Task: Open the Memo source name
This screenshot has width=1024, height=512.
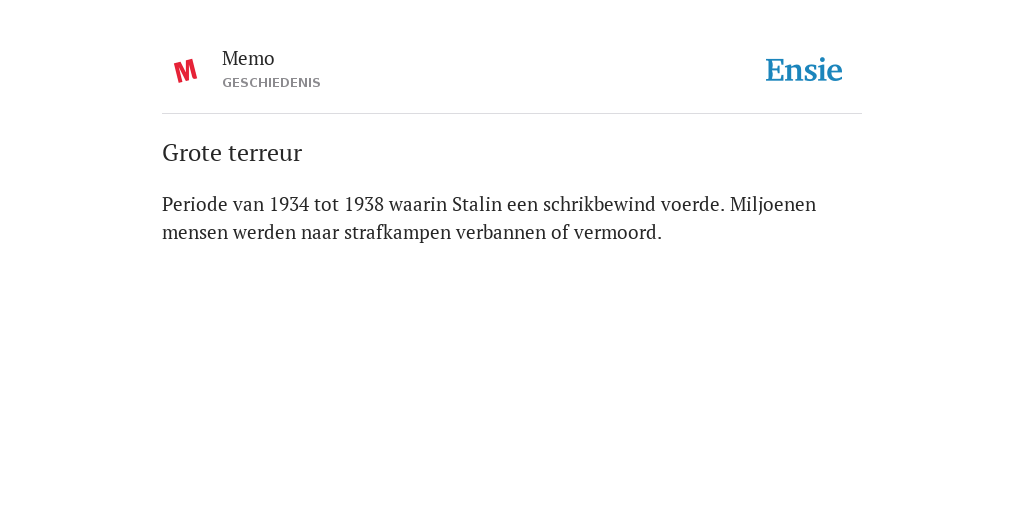Action: 248,59
